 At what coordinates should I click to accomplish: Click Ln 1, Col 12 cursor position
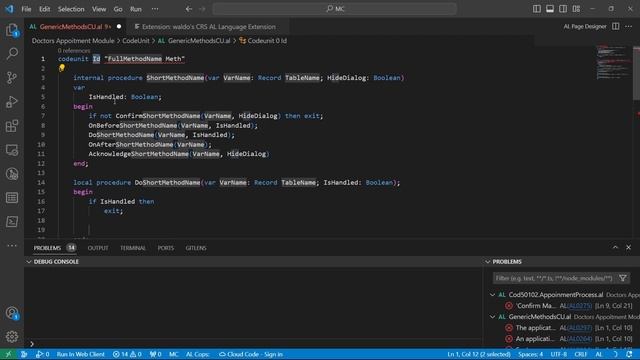pyautogui.click(x=479, y=354)
